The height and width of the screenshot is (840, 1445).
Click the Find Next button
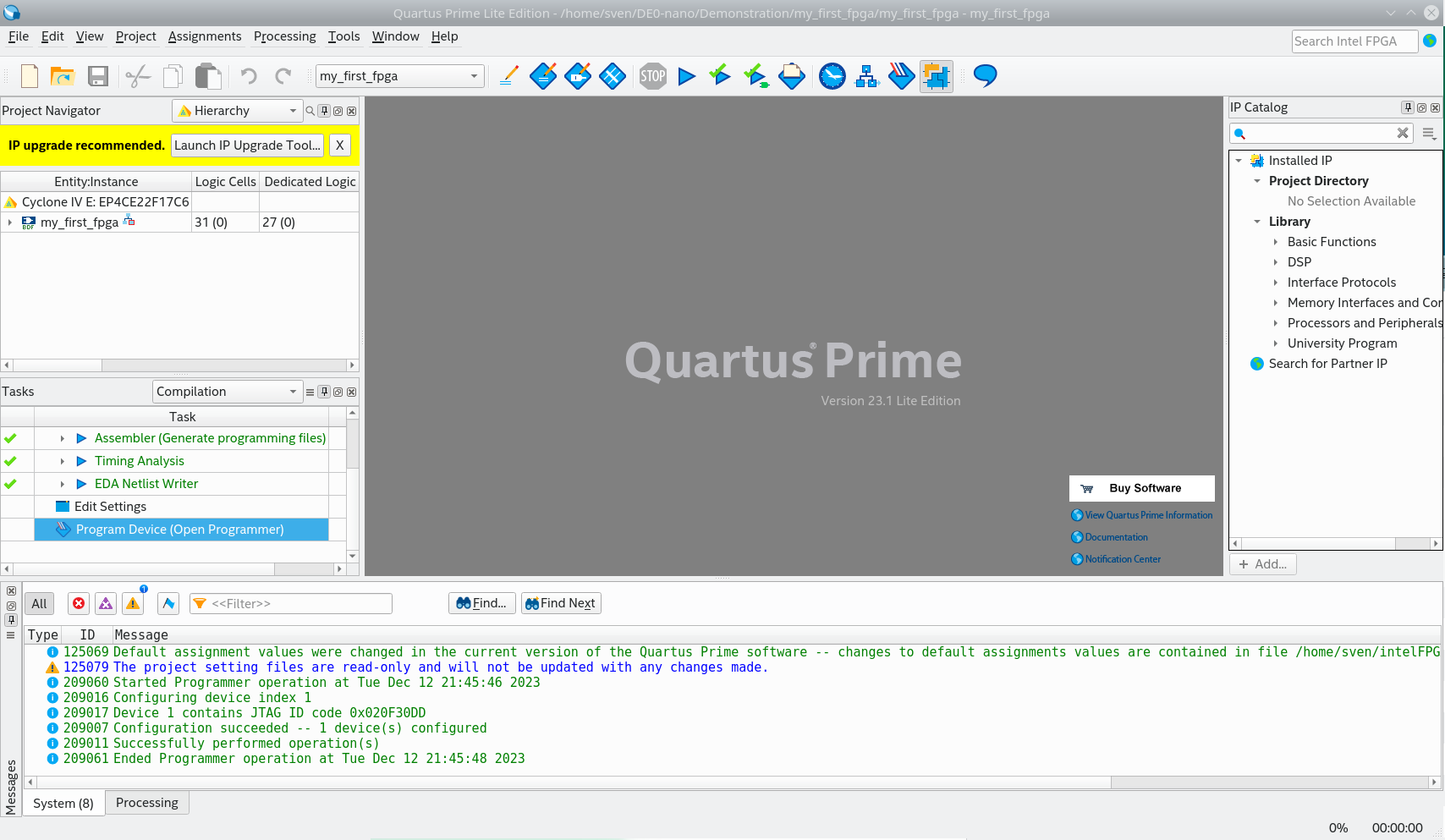point(561,603)
